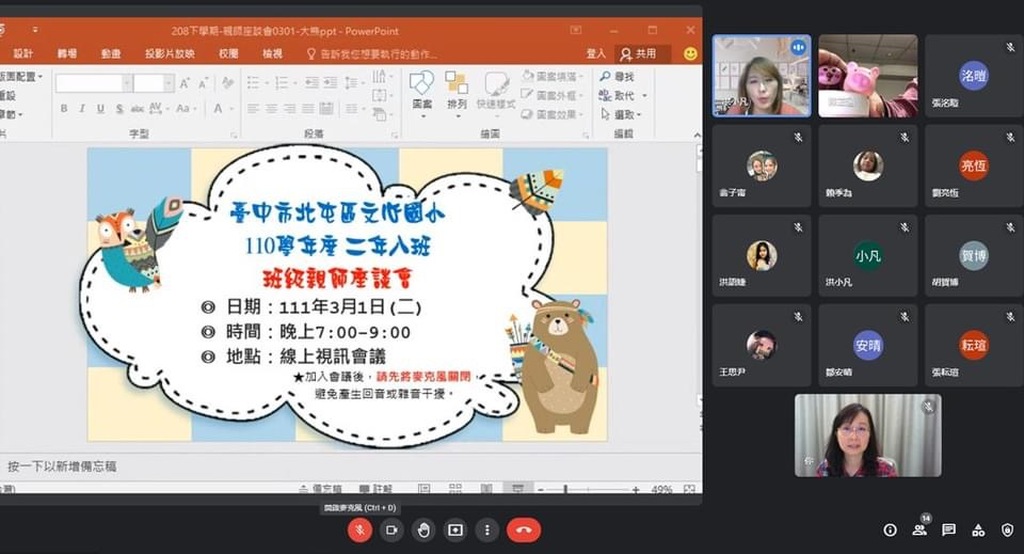Image resolution: width=1024 pixels, height=554 pixels.
Task: Open the 校閱 ribbon tab
Action: [229, 54]
